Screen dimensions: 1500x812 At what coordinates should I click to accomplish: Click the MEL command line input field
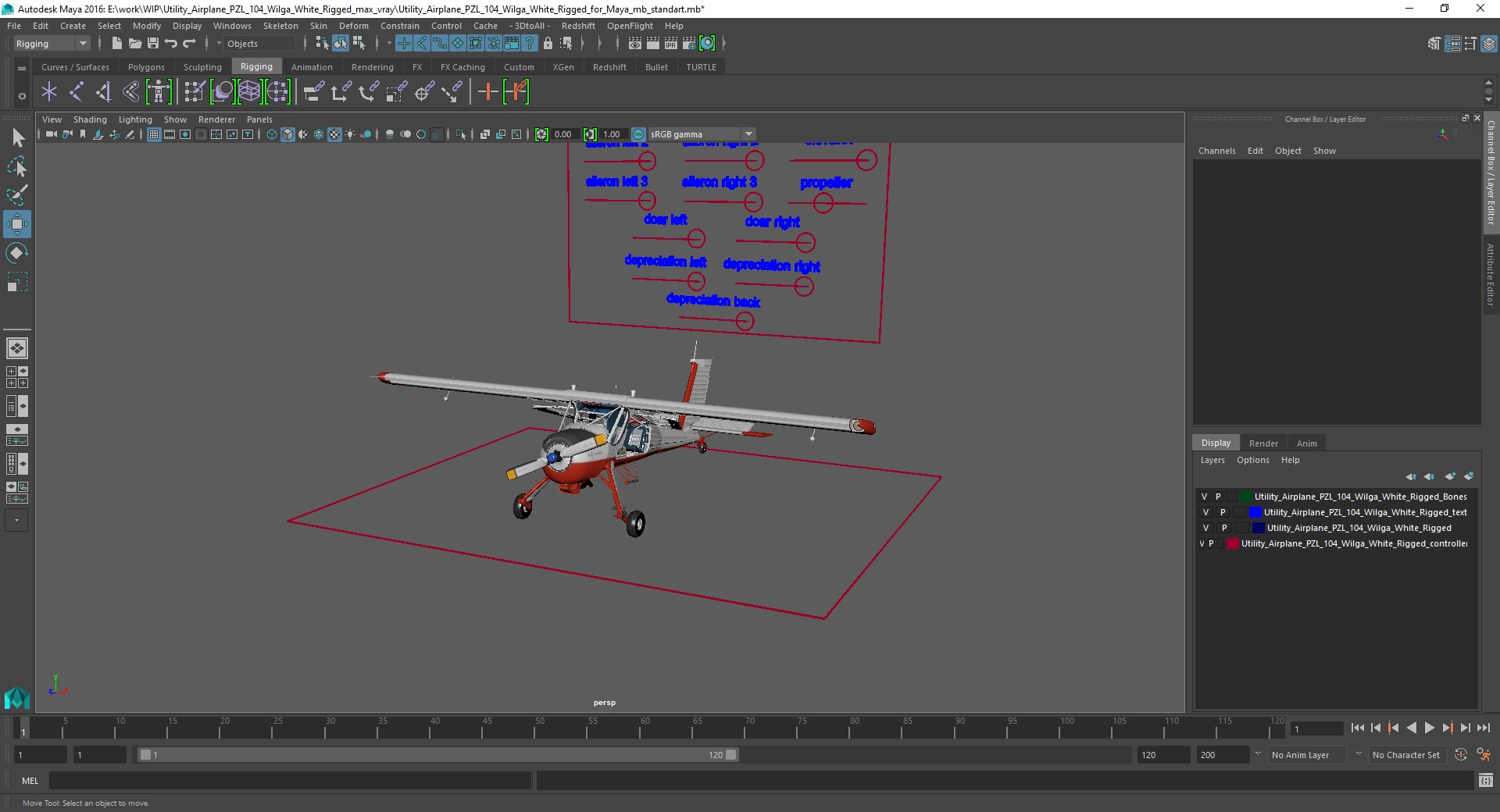click(290, 781)
